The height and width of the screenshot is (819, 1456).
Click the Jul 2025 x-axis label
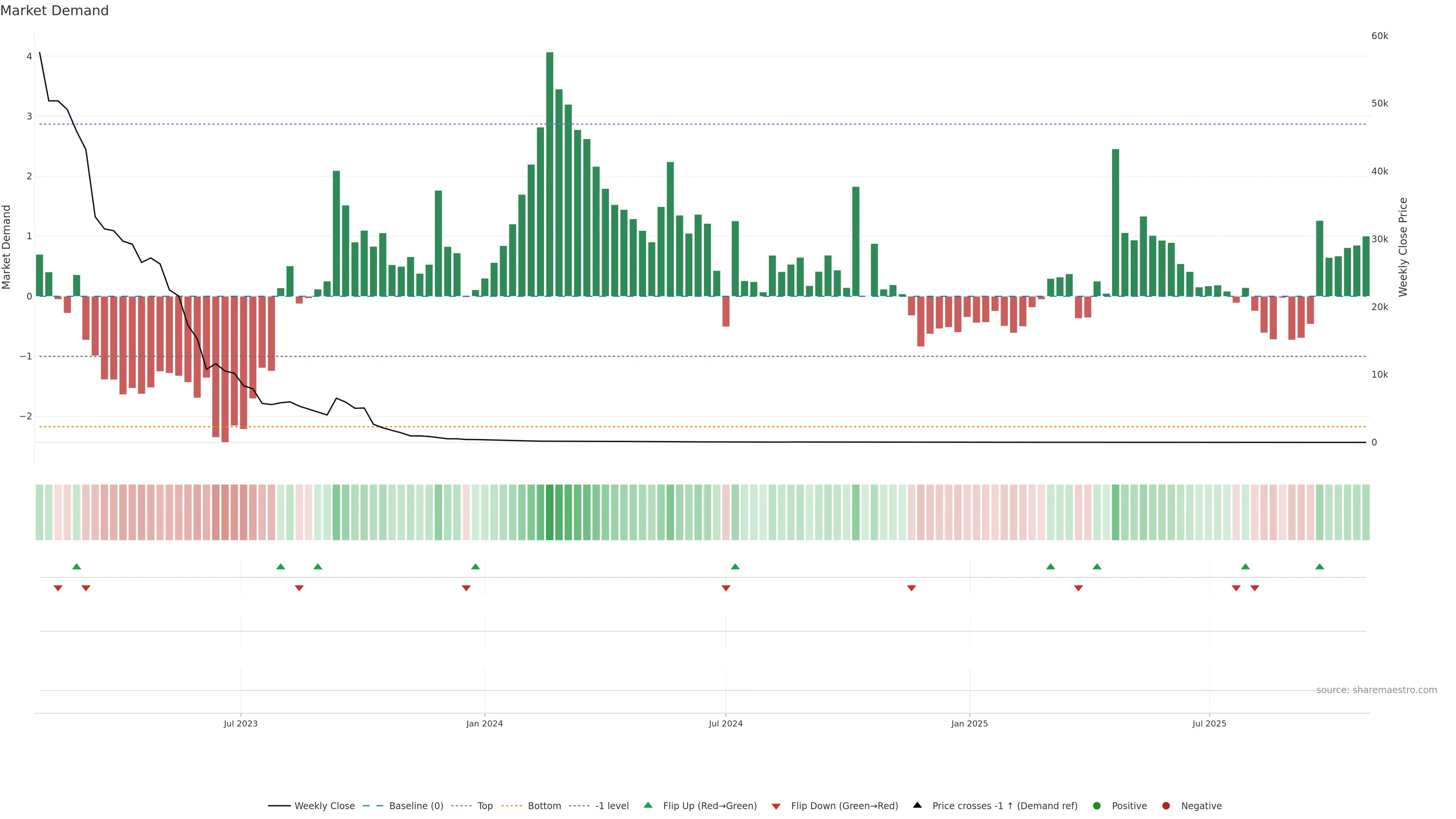point(1209,723)
